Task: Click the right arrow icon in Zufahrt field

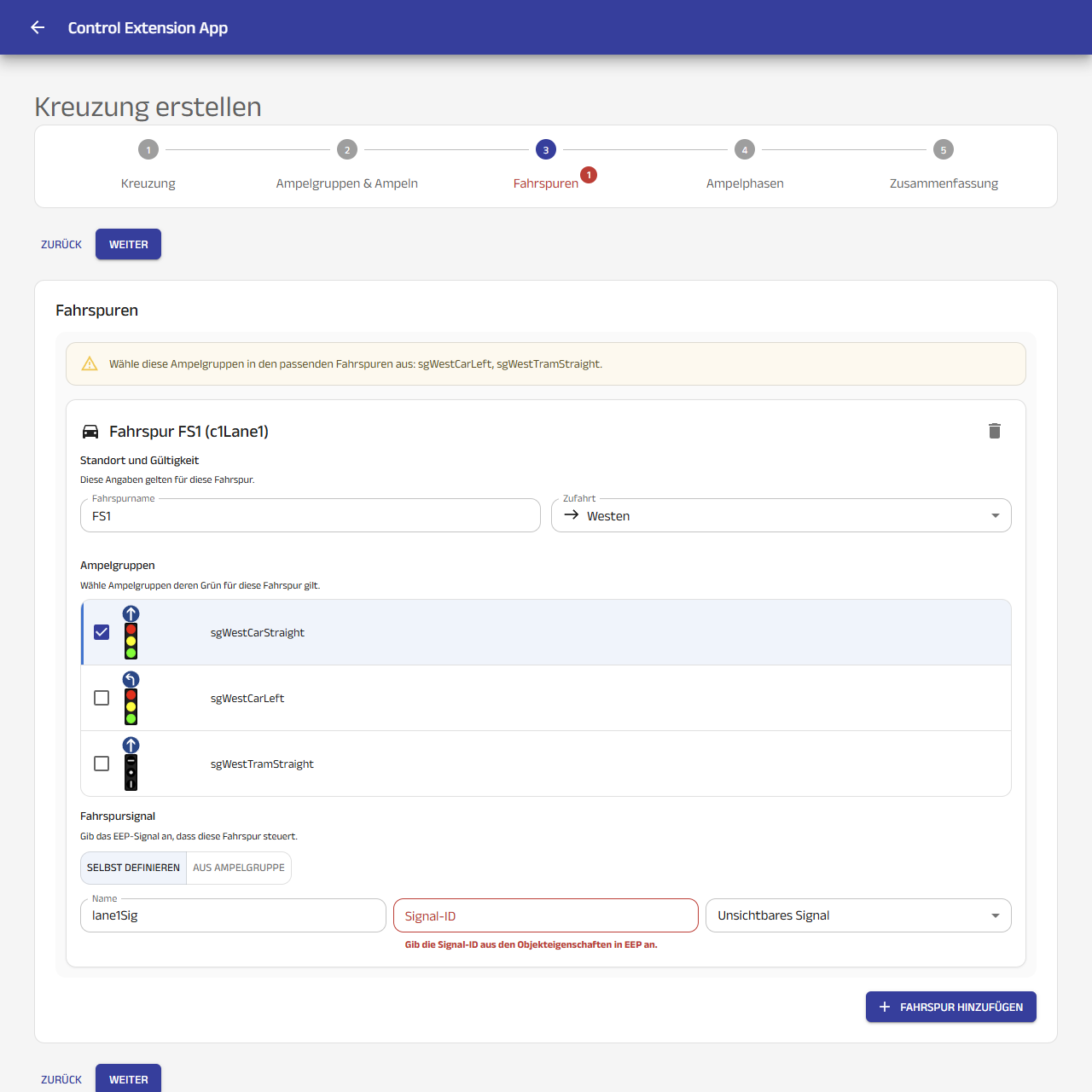Action: pyautogui.click(x=572, y=515)
